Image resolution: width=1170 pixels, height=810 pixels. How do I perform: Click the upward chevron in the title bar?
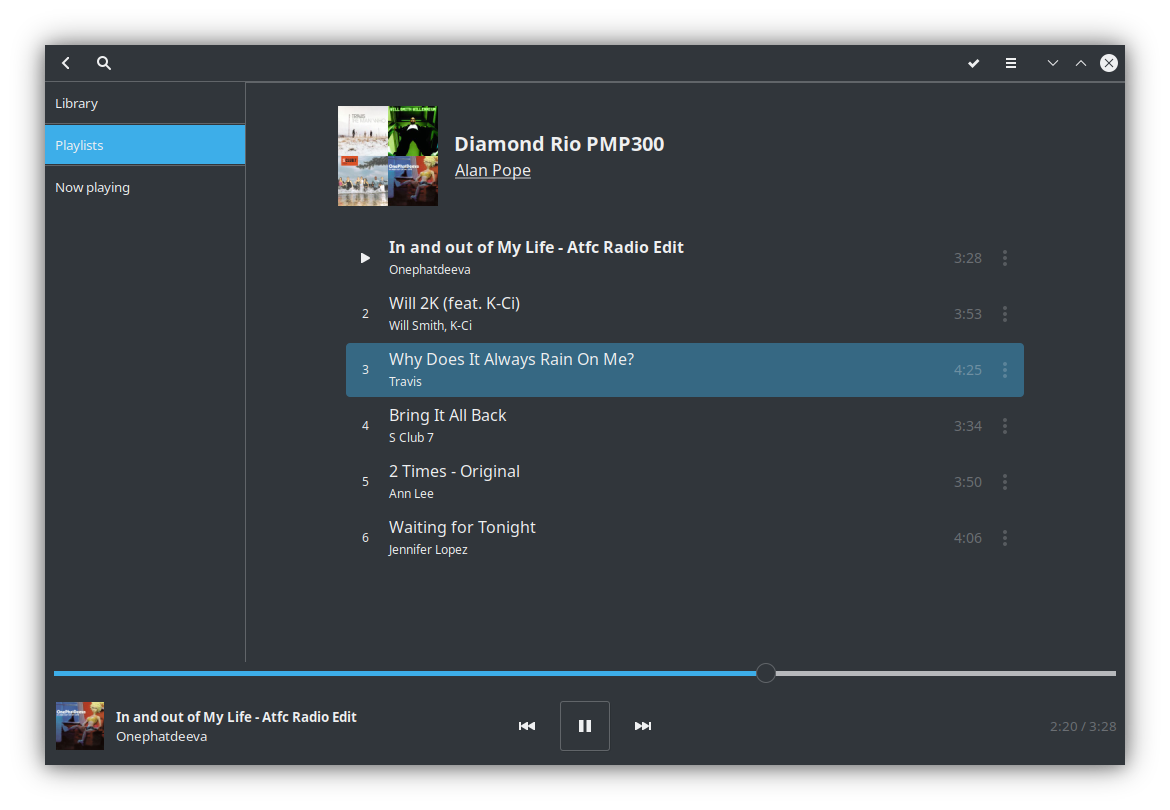(1080, 63)
